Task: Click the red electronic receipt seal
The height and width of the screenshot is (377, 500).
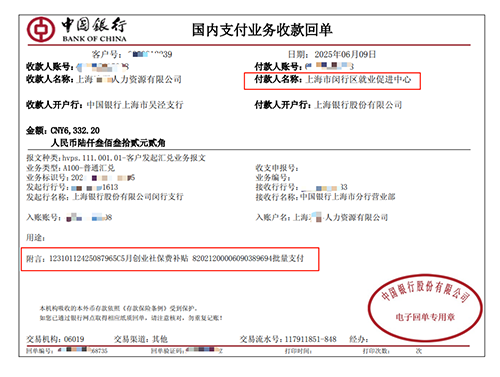Action: 425,308
